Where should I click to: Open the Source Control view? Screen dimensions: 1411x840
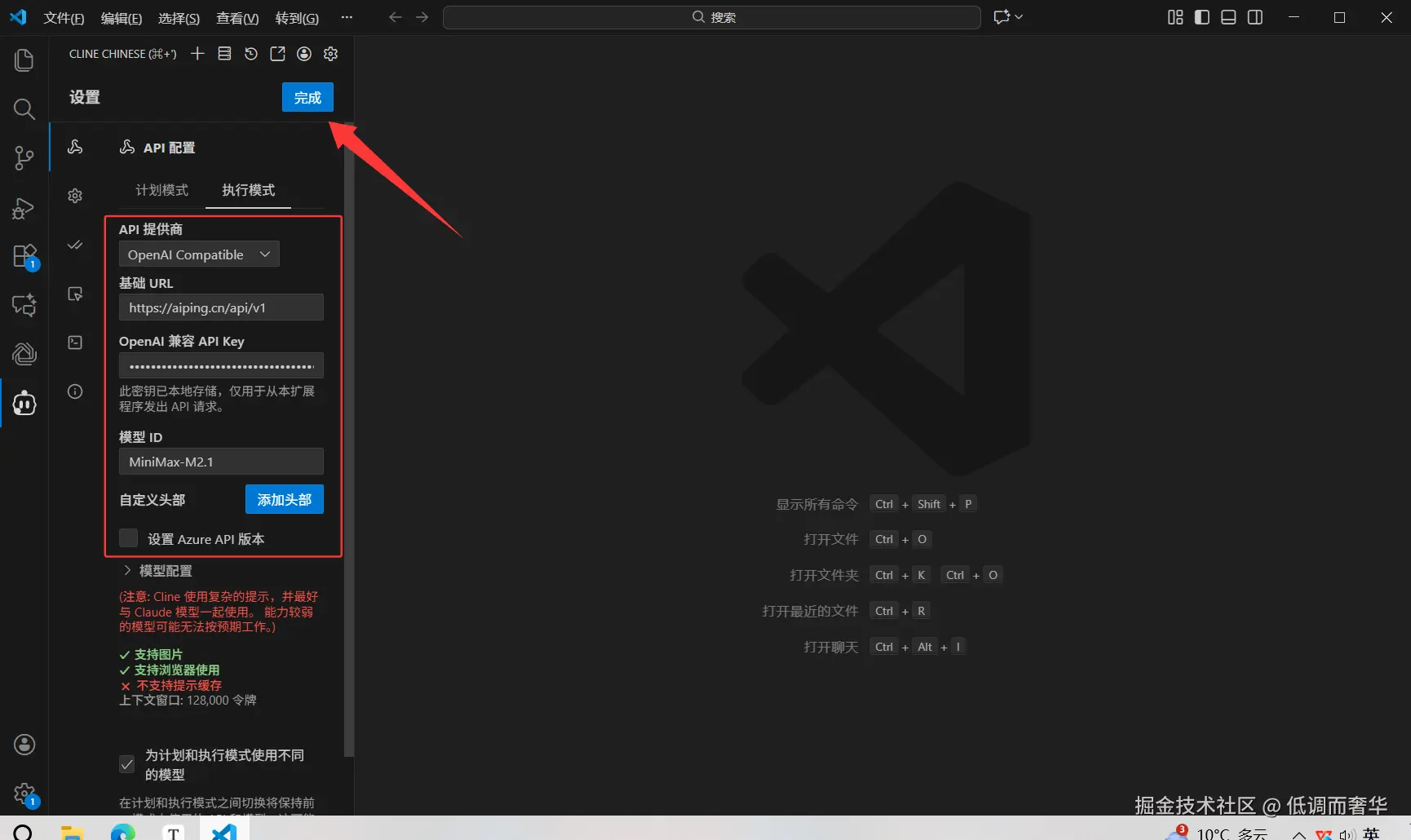coord(24,158)
